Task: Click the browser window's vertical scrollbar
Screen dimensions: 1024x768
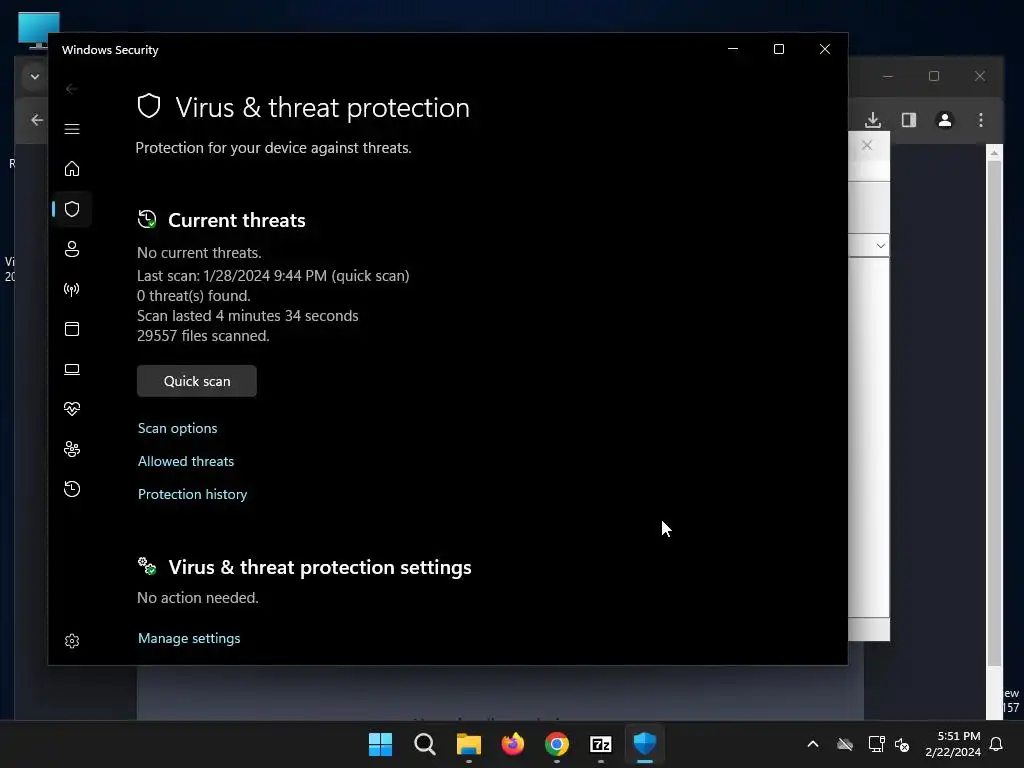Action: click(x=994, y=411)
